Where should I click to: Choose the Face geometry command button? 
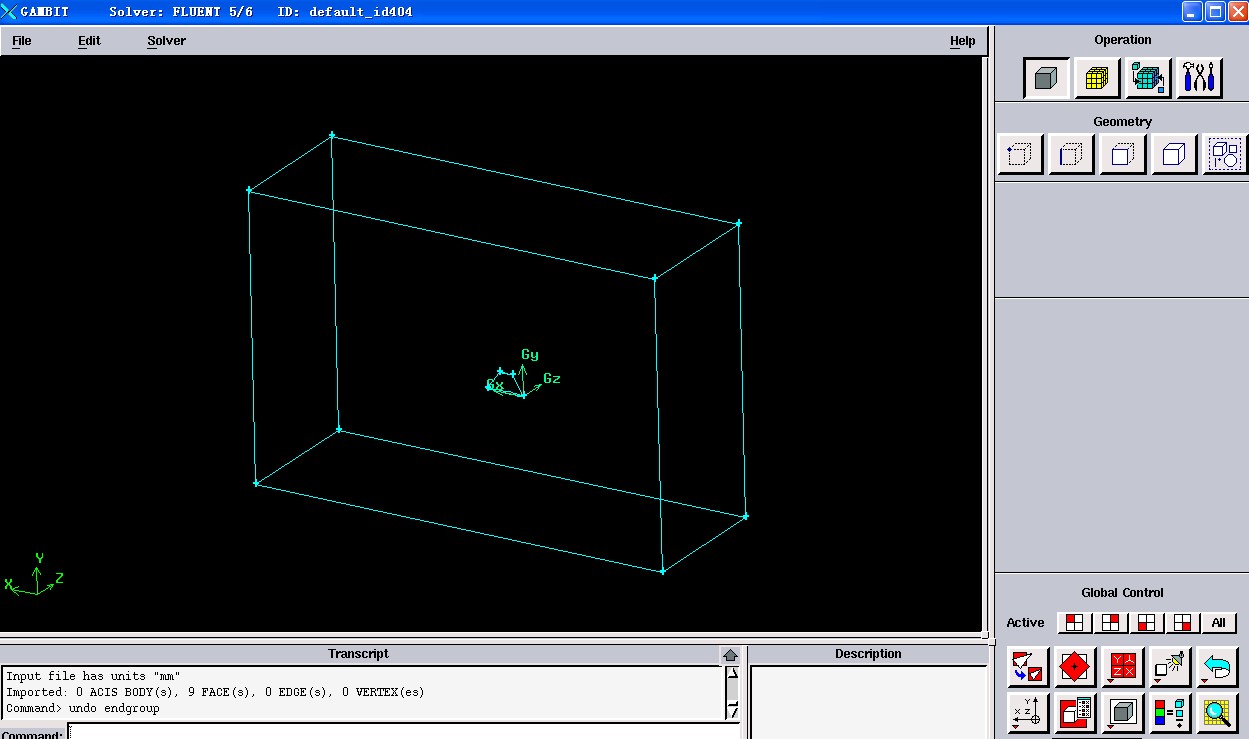tap(1122, 155)
